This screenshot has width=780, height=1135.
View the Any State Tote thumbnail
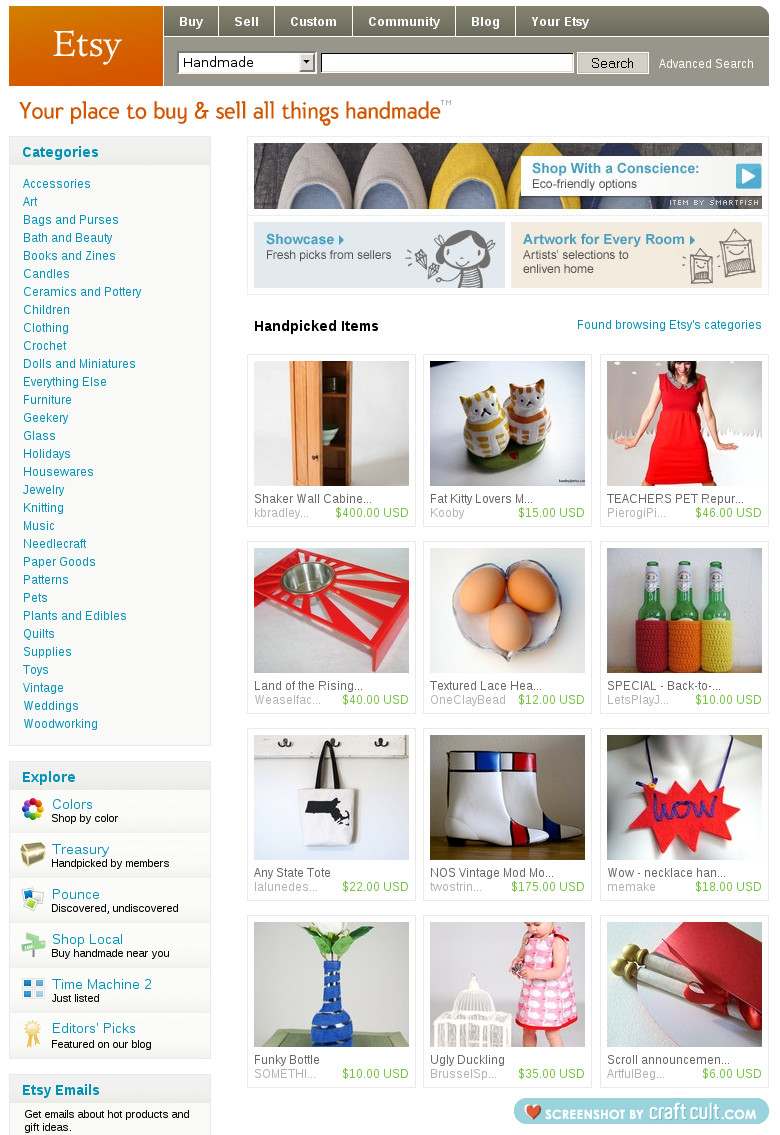pos(331,798)
